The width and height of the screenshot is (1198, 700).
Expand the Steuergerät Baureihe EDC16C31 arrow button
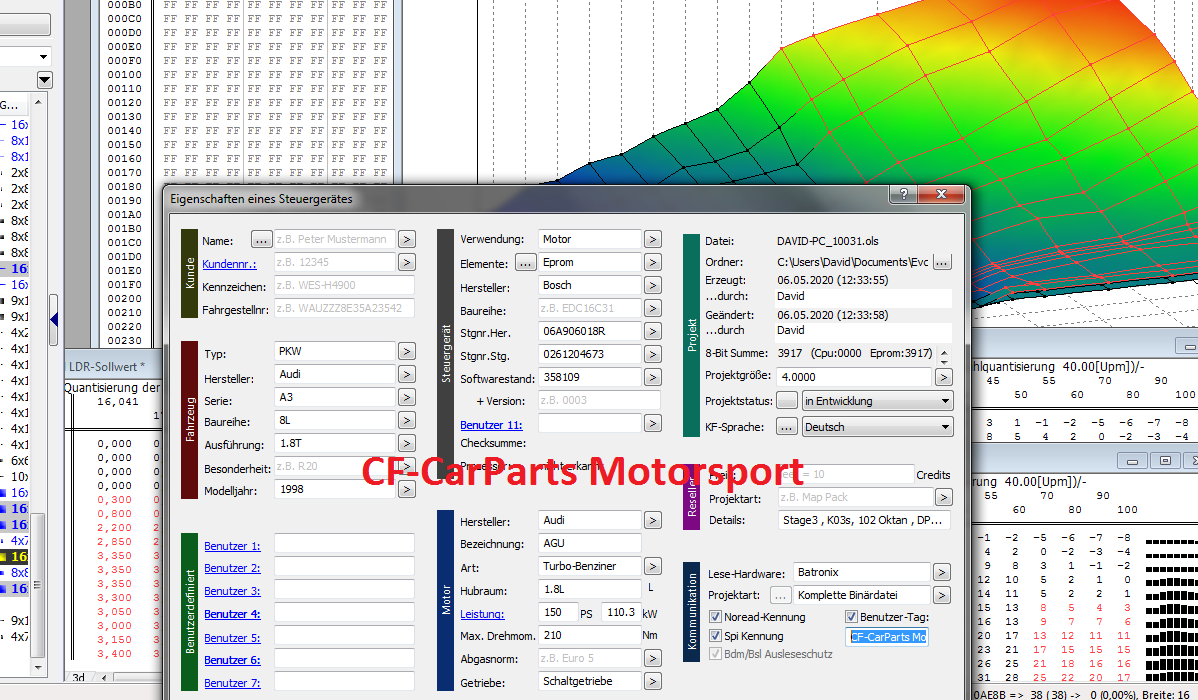652,308
